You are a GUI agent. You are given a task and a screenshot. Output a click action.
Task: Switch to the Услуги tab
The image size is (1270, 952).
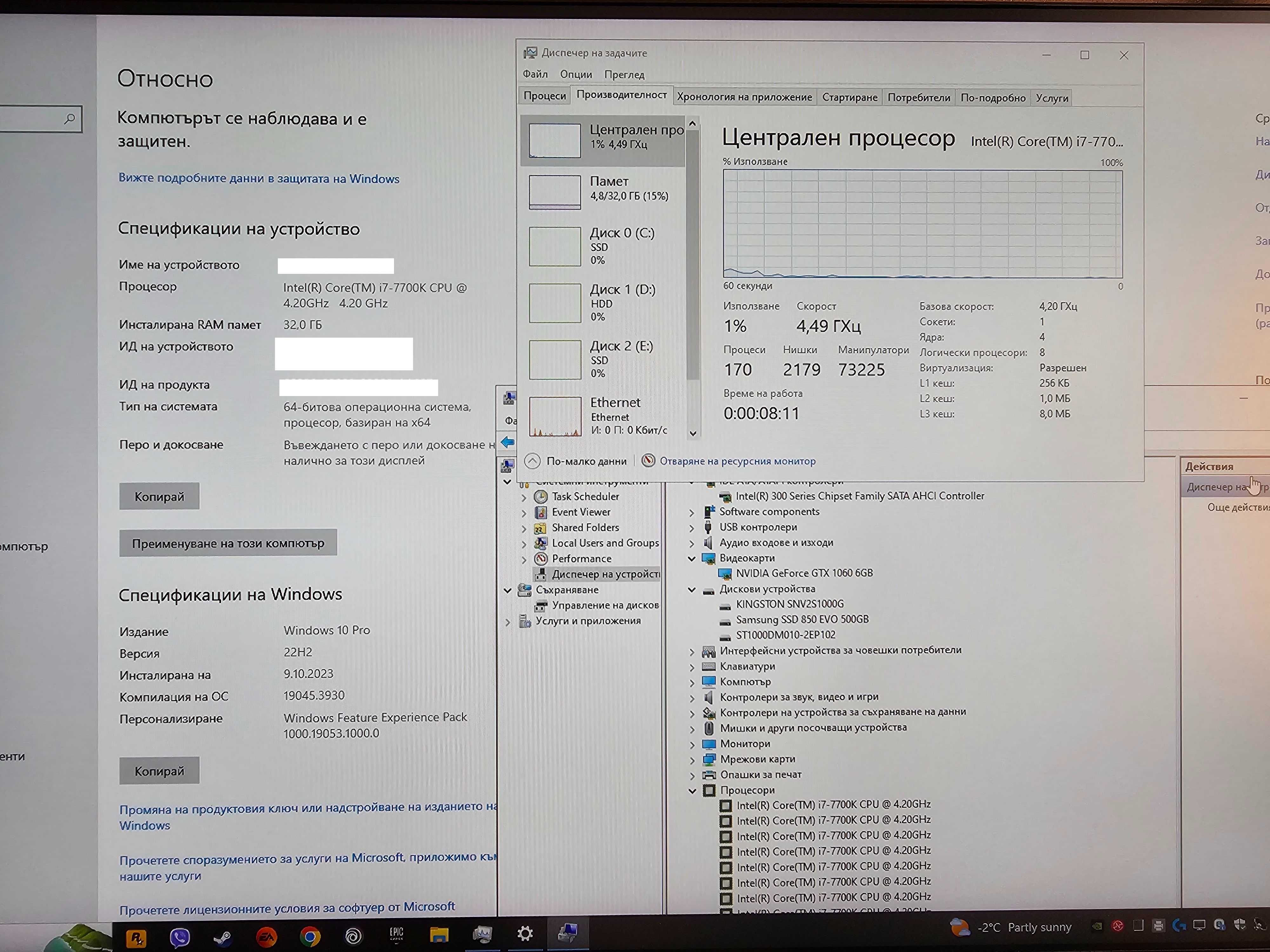coord(1052,98)
